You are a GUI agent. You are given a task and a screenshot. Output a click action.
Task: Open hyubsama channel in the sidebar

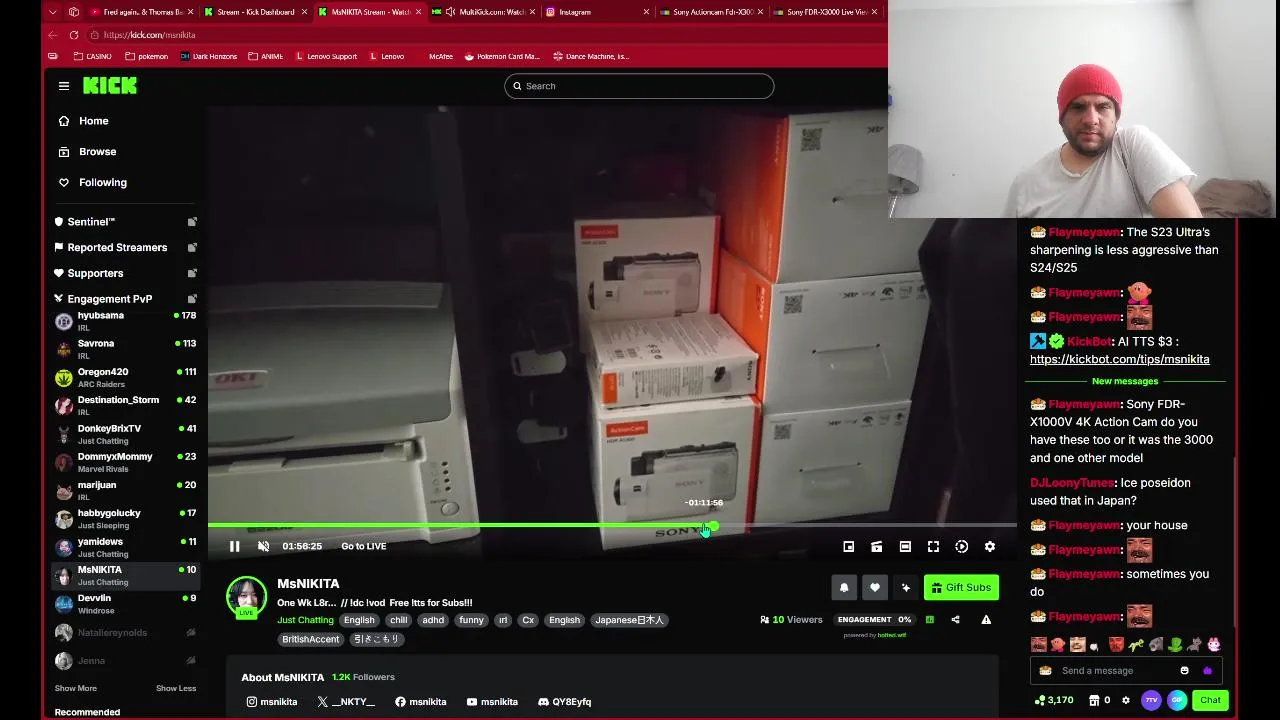(x=125, y=321)
